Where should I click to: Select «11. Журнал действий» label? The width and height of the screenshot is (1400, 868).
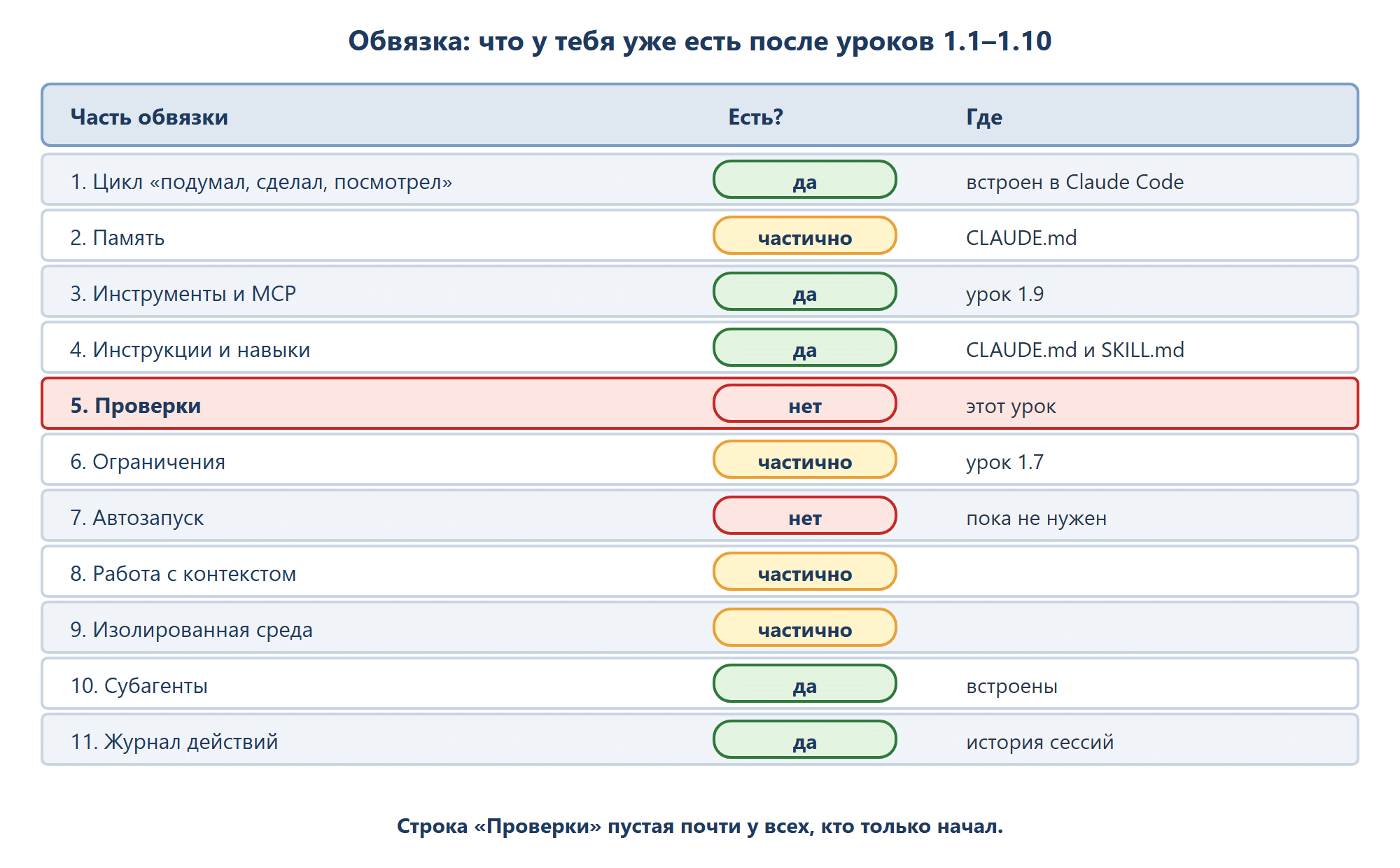click(x=174, y=742)
